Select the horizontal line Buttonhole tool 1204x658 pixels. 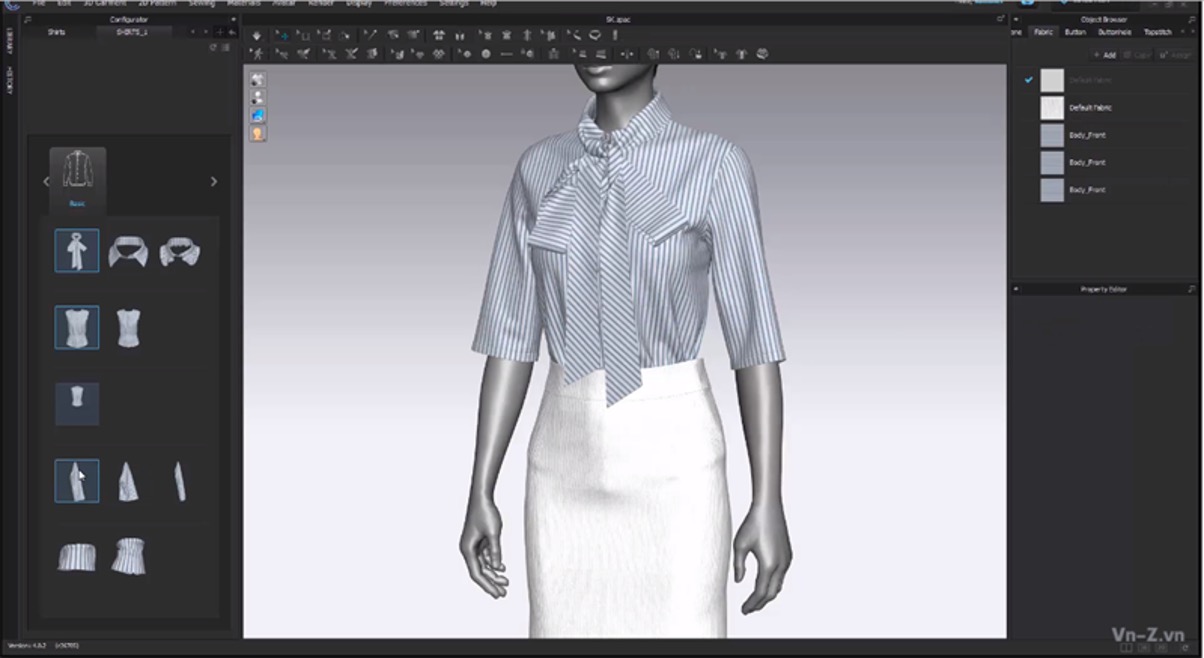coord(507,54)
